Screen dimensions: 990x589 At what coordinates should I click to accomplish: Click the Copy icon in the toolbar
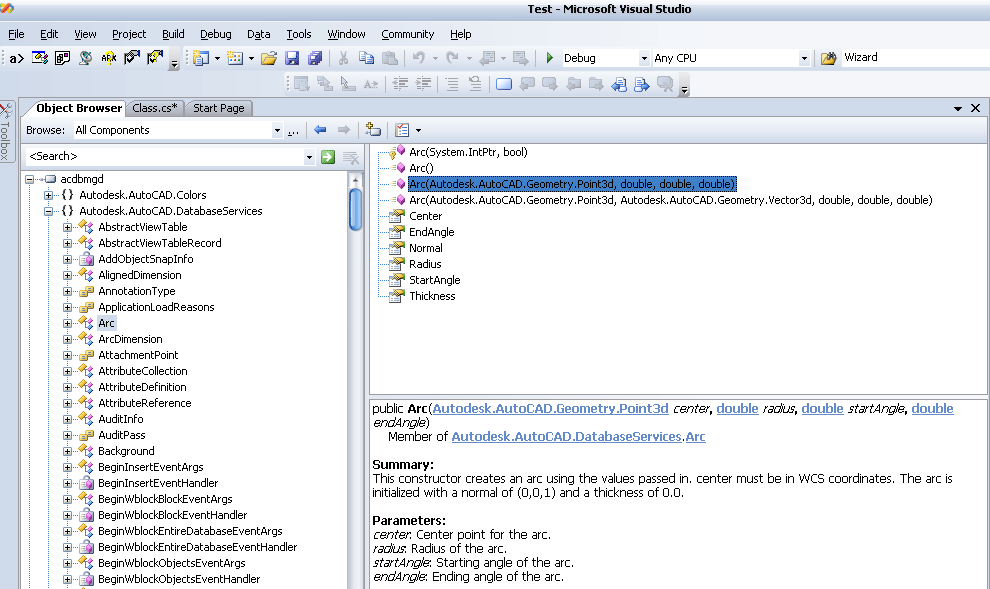coord(366,58)
